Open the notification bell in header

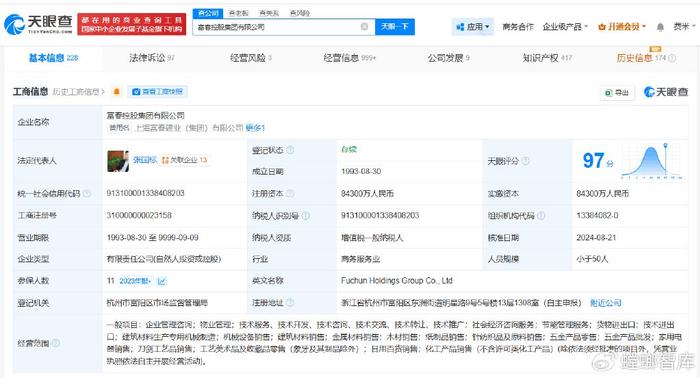click(x=660, y=27)
